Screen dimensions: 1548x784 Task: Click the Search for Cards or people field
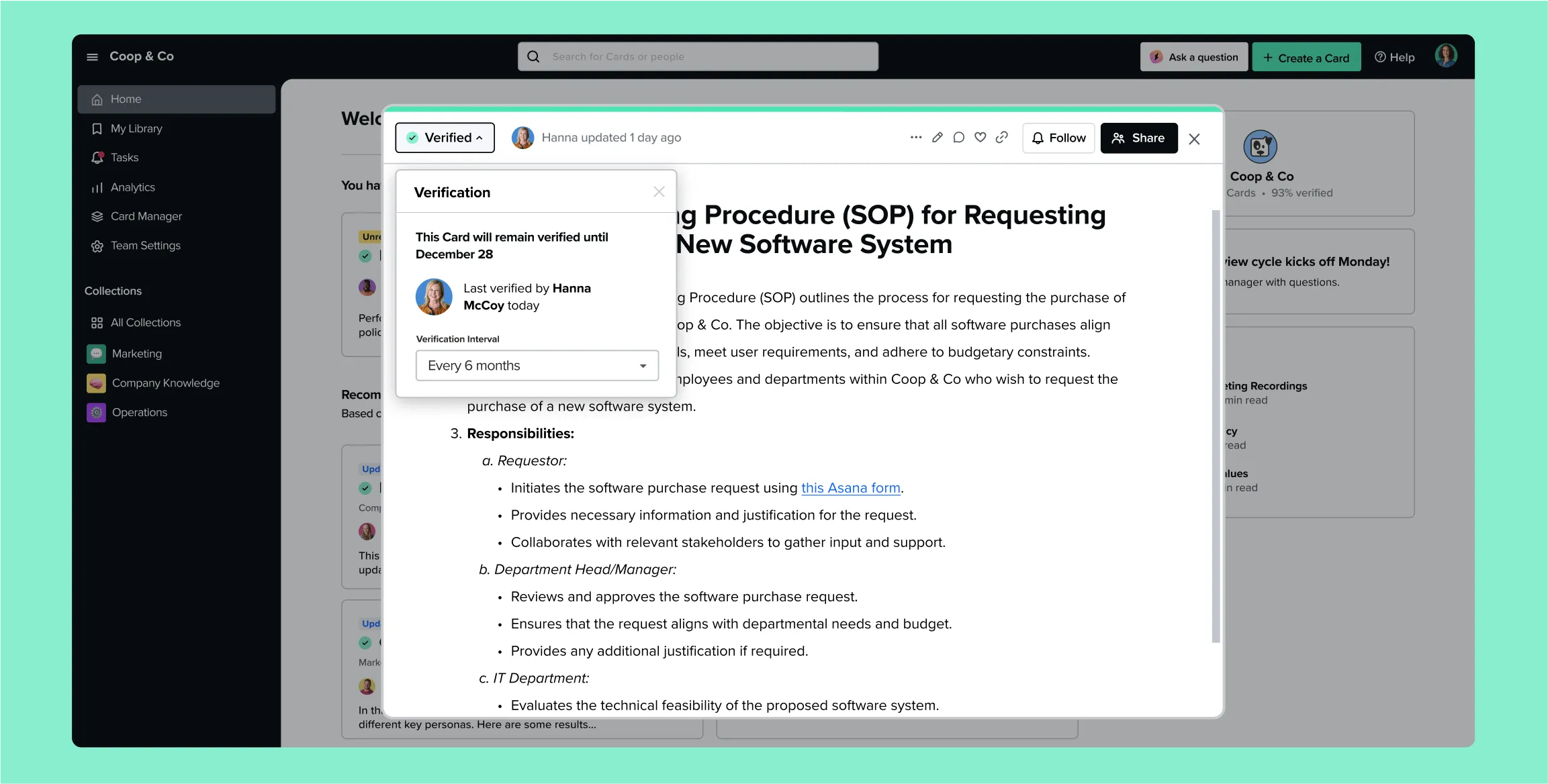point(698,56)
